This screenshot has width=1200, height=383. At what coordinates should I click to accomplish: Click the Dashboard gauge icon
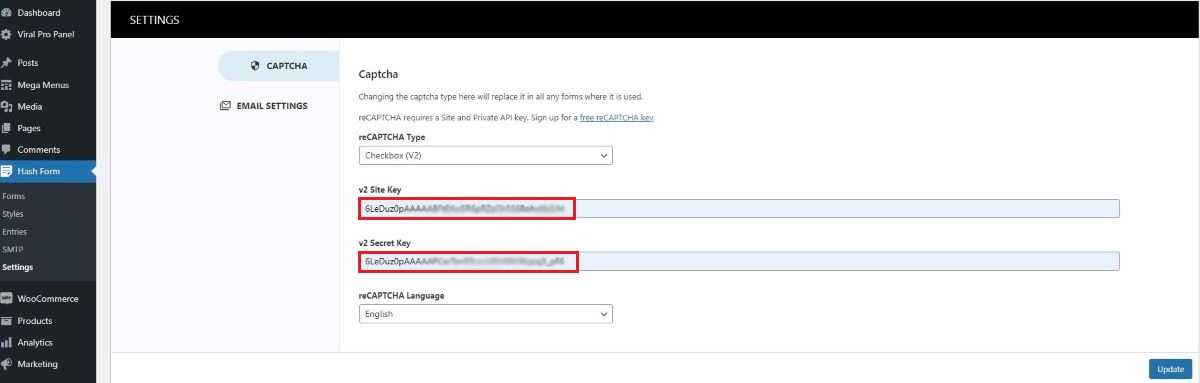(x=6, y=13)
